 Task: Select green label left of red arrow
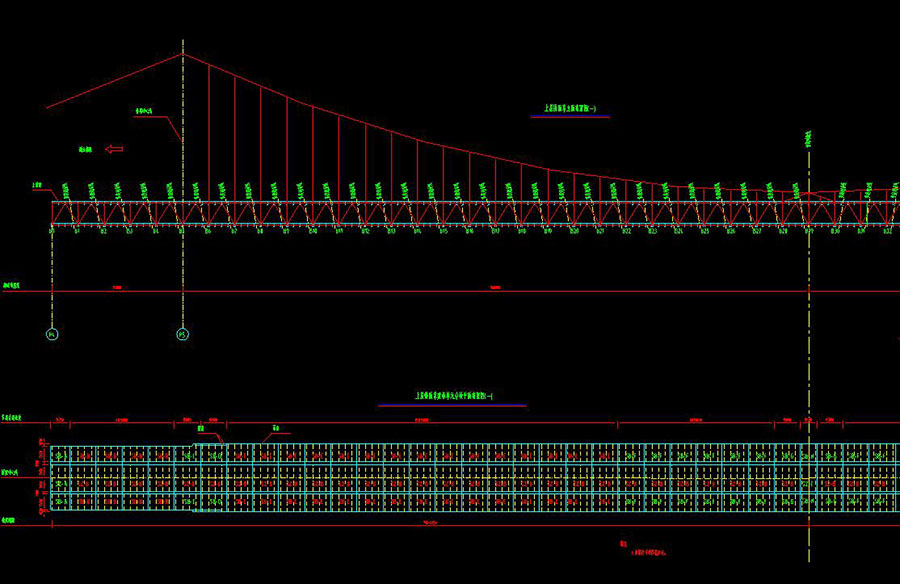(x=85, y=149)
